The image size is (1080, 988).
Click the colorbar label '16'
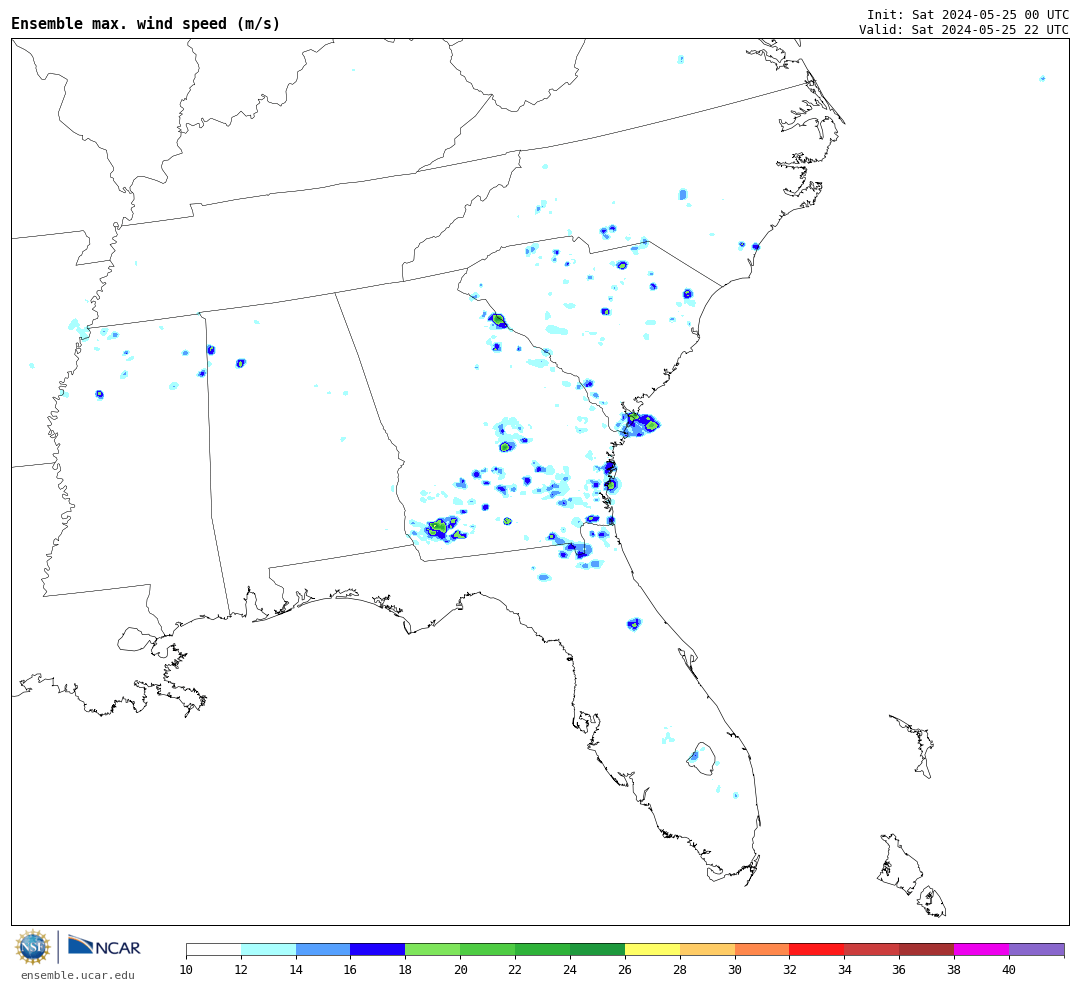351,970
